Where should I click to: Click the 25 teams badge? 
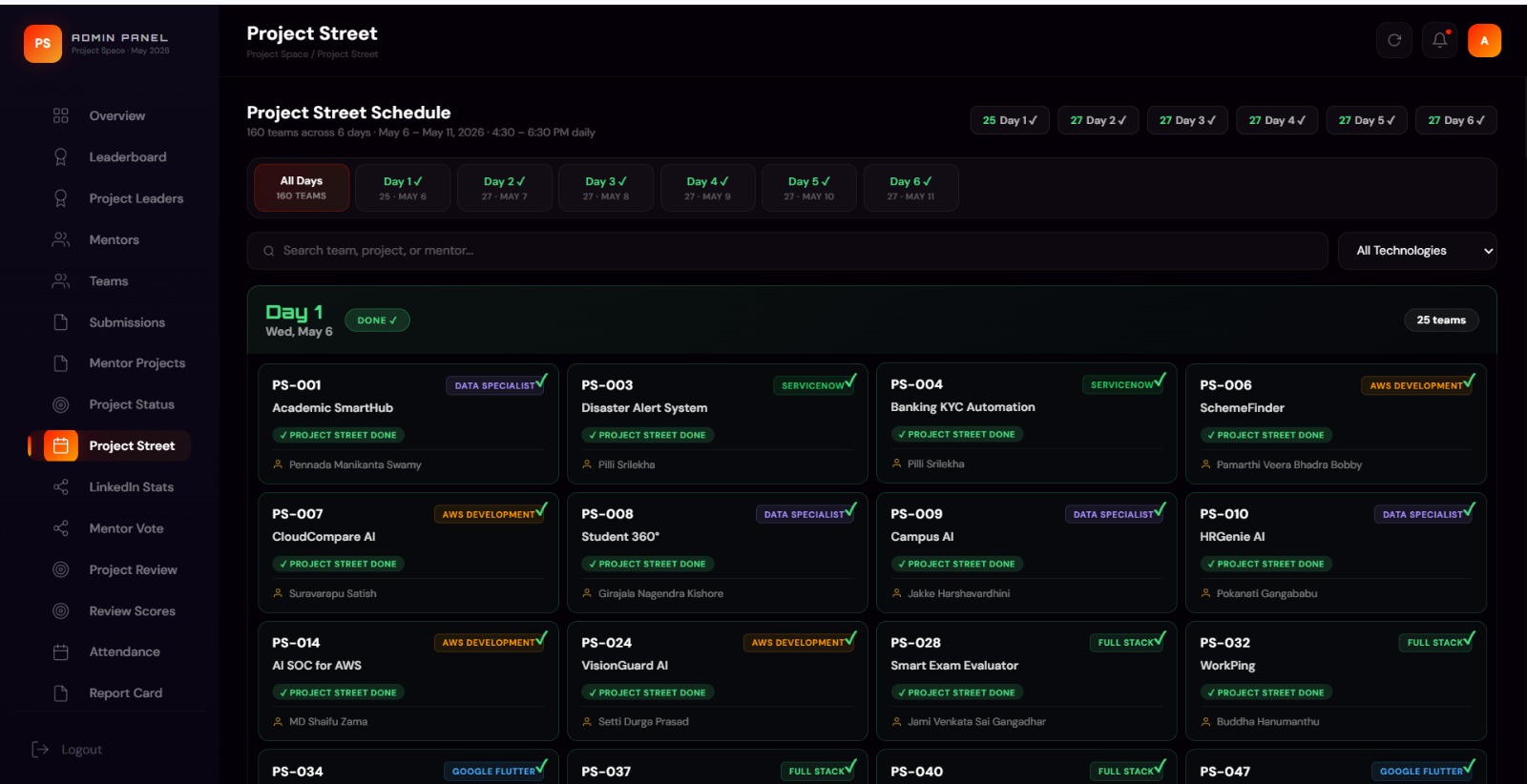(1441, 320)
